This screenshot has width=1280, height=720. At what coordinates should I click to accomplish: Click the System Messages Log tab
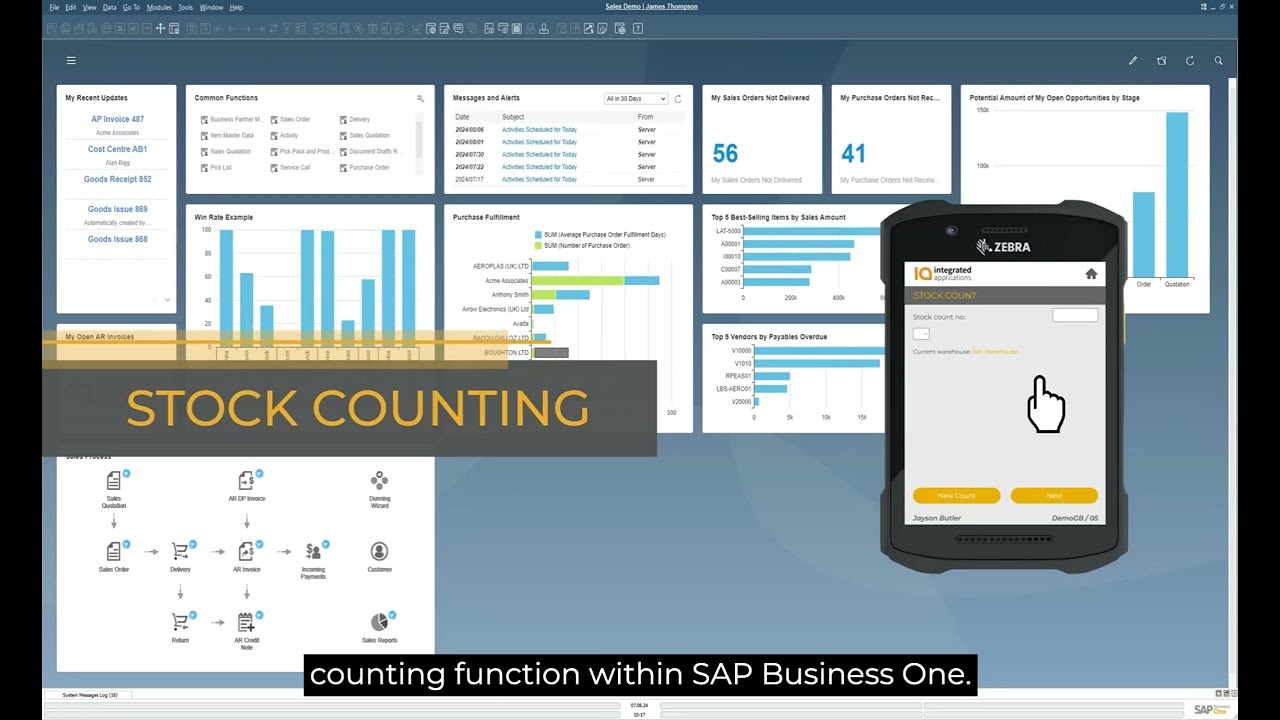90,694
